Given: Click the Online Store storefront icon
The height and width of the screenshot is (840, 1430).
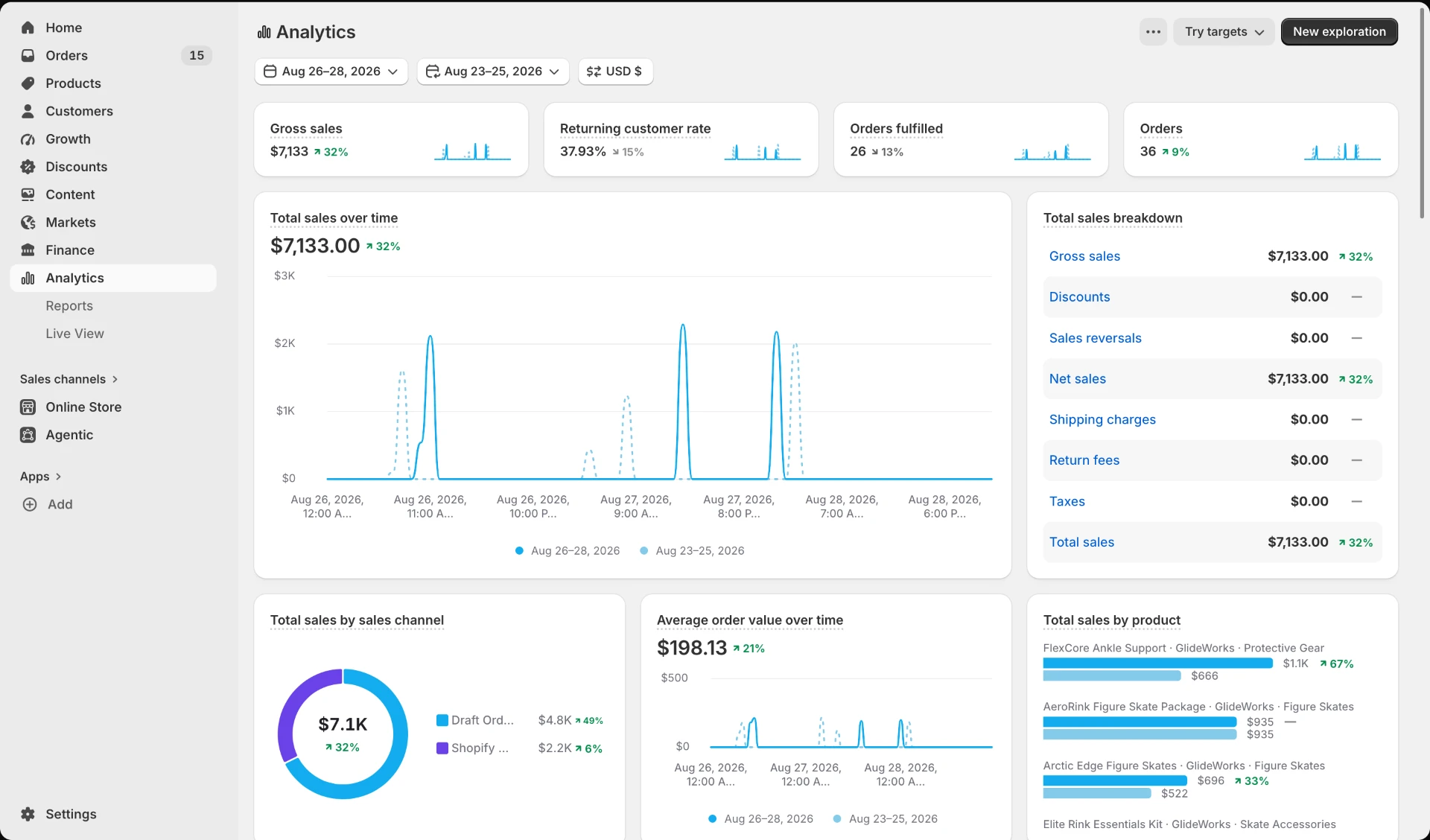Looking at the screenshot, I should (x=28, y=407).
